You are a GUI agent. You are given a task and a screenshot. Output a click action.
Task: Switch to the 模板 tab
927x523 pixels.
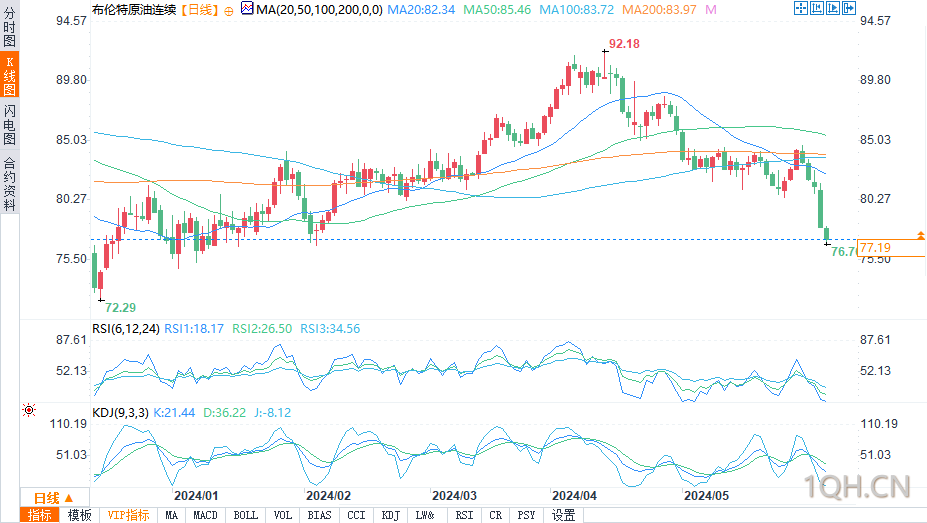(79, 515)
